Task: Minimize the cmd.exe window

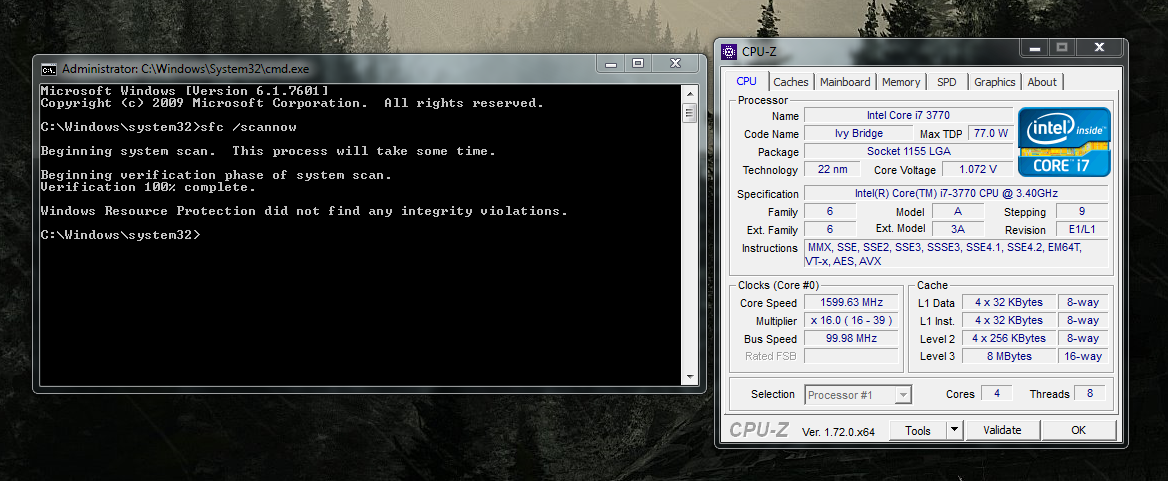Action: 612,64
